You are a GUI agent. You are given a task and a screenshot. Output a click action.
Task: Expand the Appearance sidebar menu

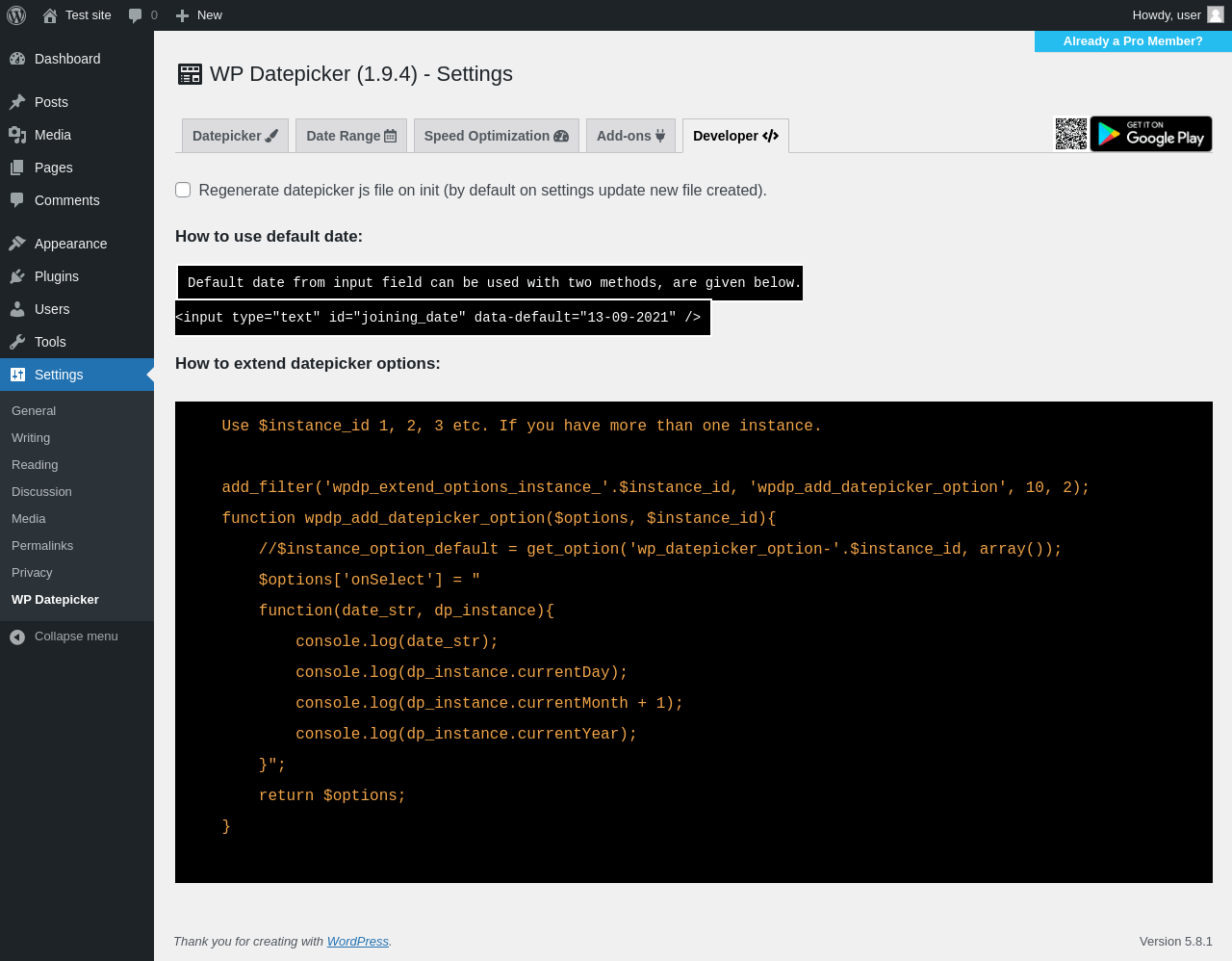click(70, 244)
